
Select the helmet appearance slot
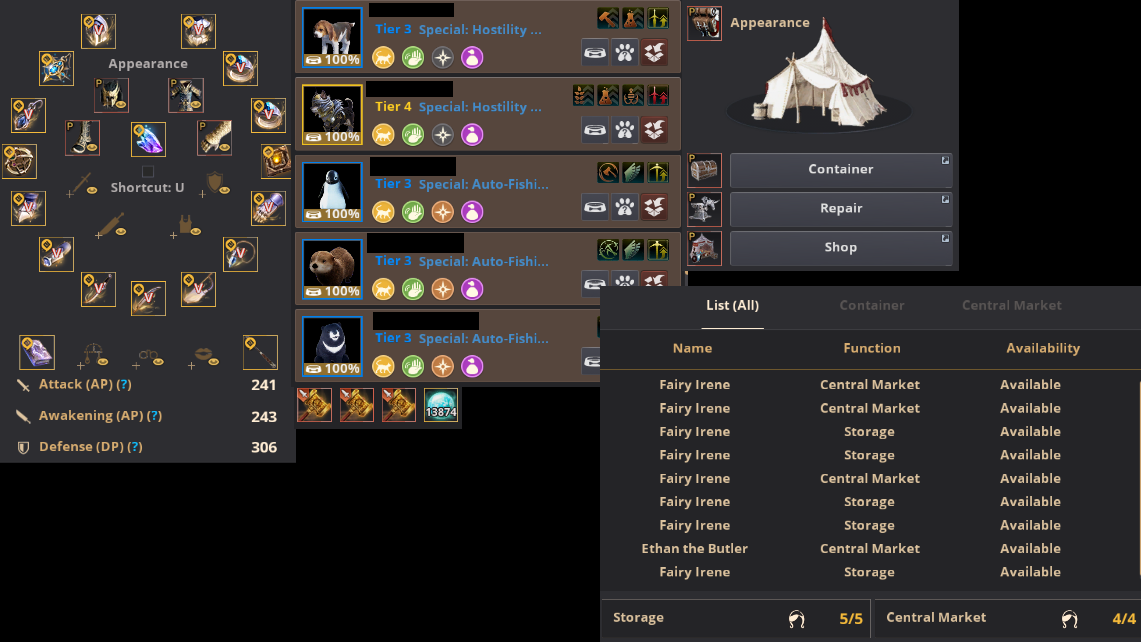(111, 95)
